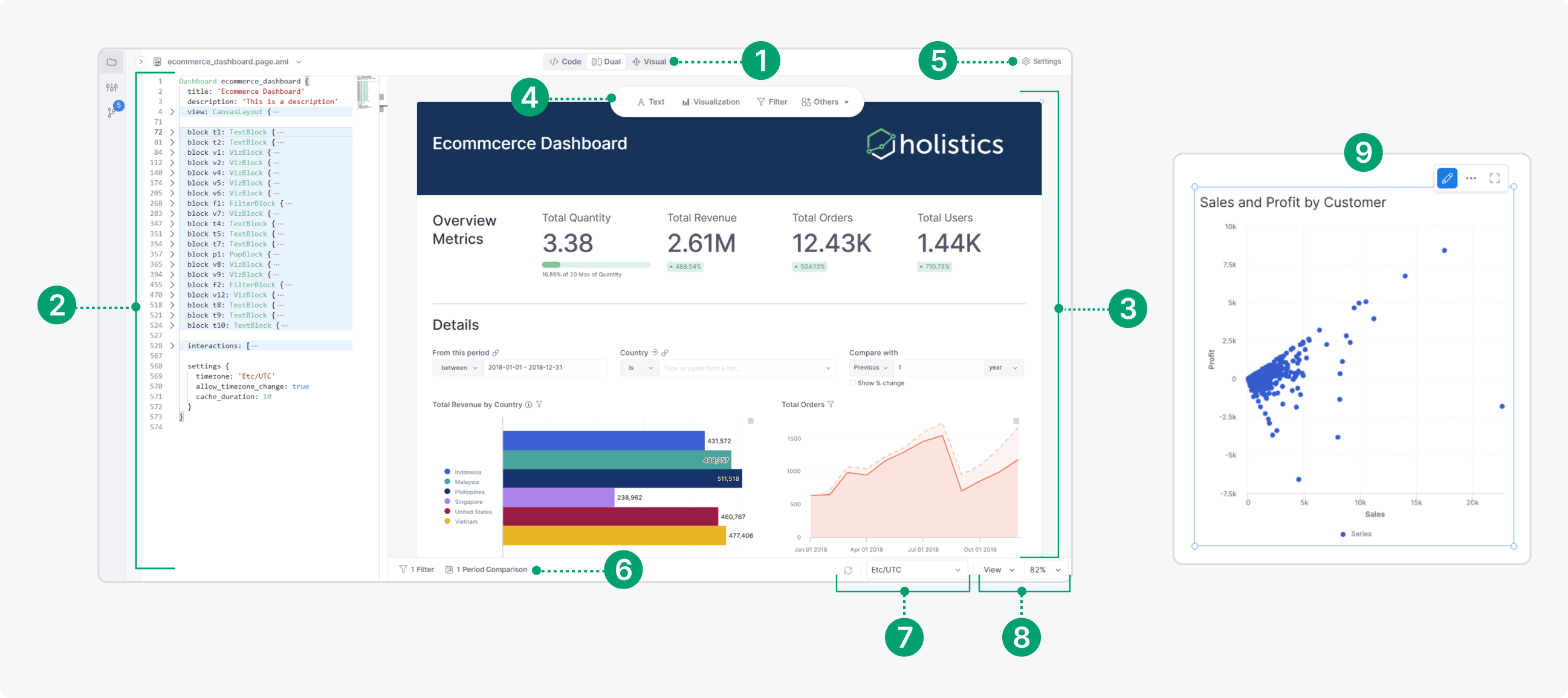This screenshot has width=1568, height=698.
Task: Open the ecommerce_dashboard.page.aml file menu chevron
Action: click(x=298, y=61)
